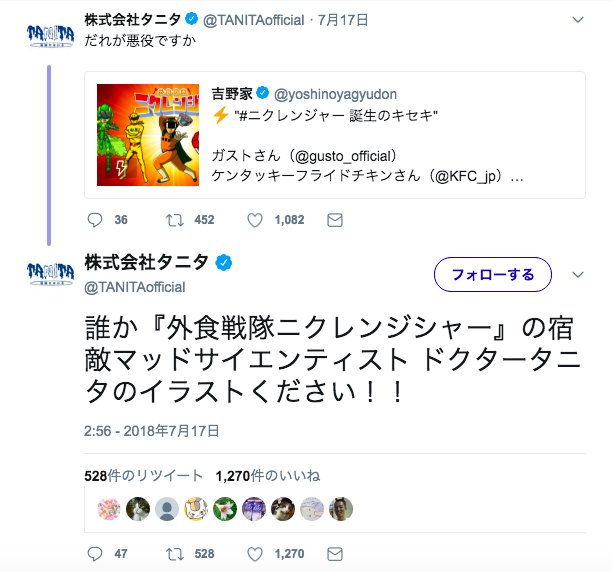Click the フォローする follow button
This screenshot has height=572, width=612.
[493, 274]
